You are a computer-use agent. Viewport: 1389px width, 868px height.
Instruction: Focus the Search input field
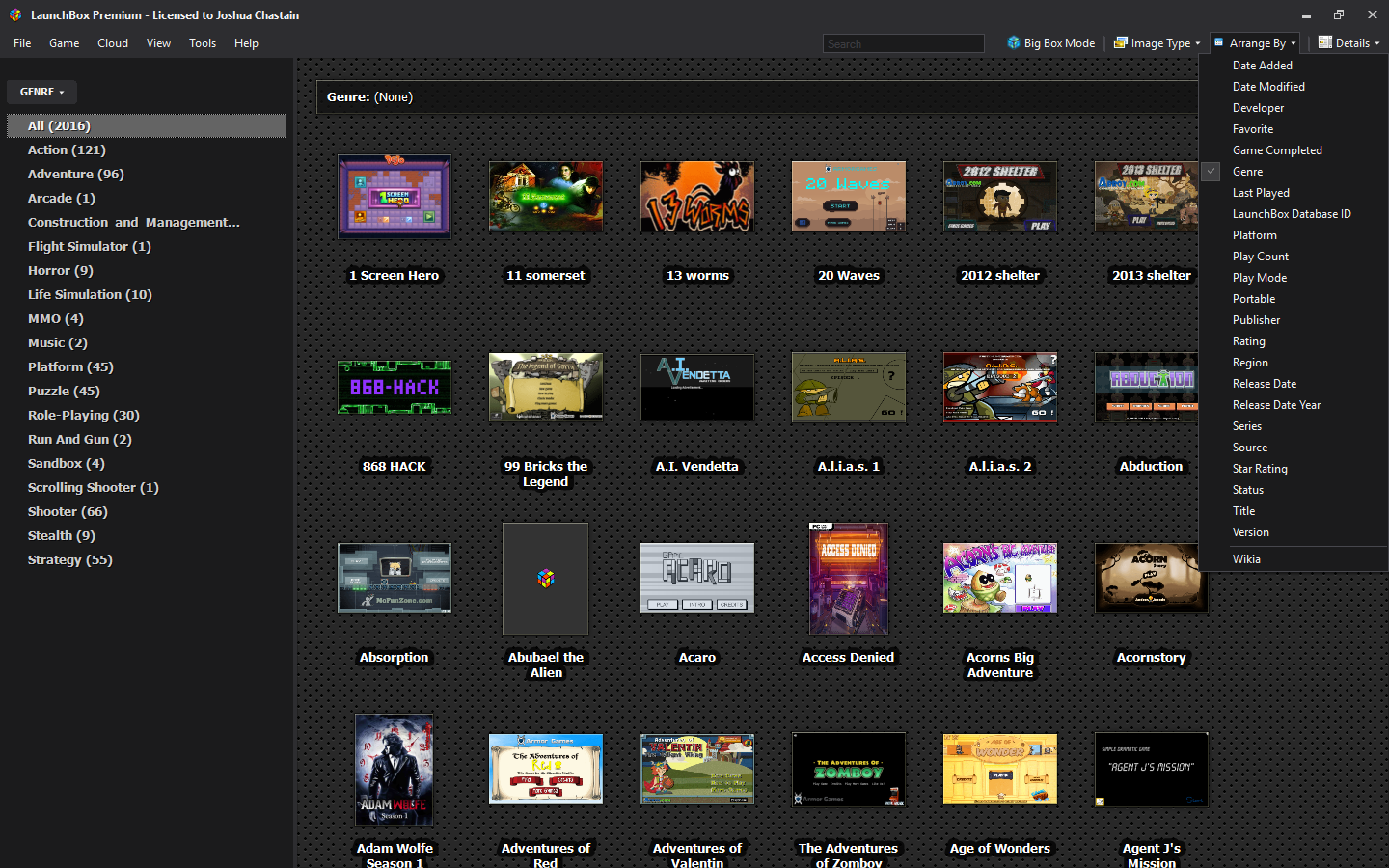(904, 43)
